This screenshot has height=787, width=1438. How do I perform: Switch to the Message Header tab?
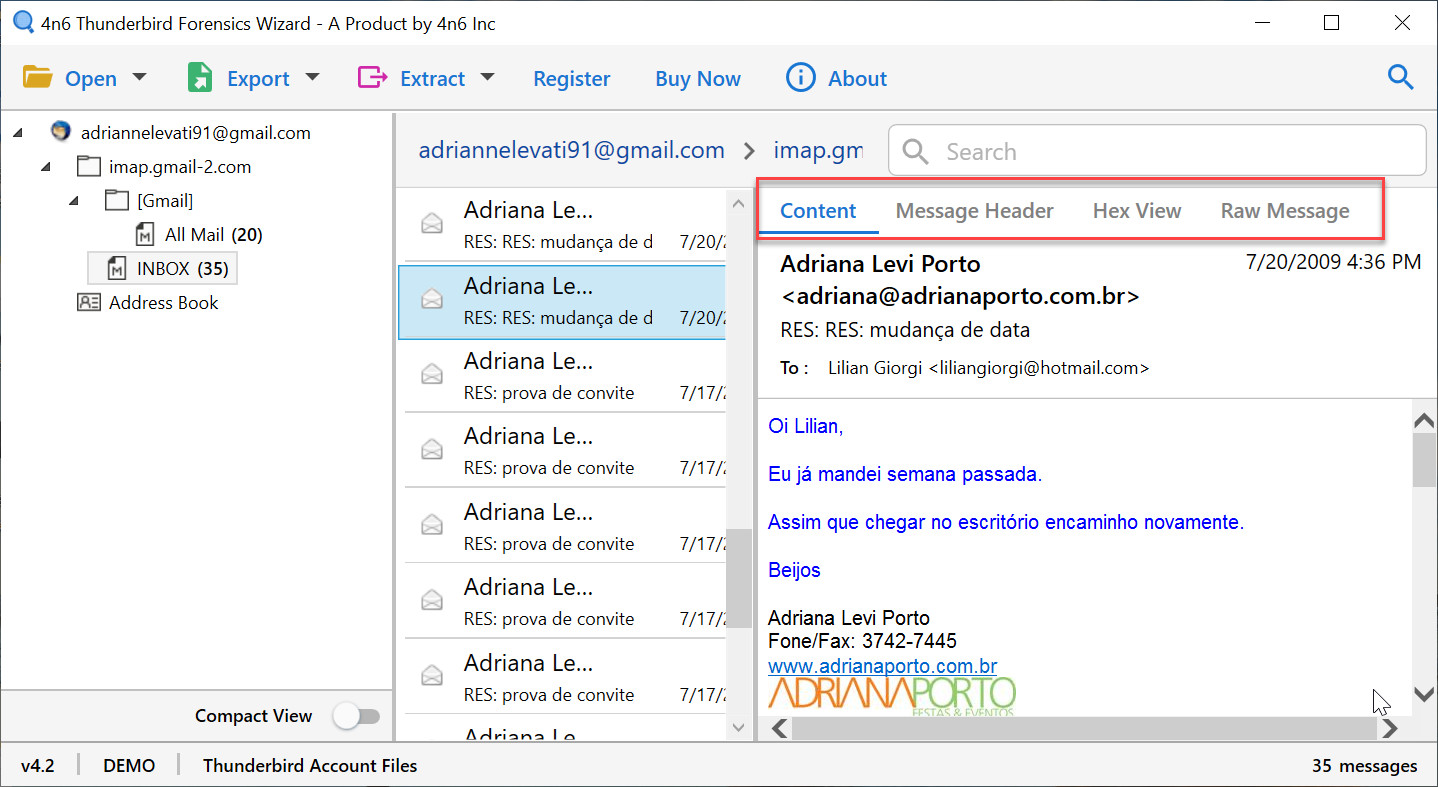(x=975, y=211)
